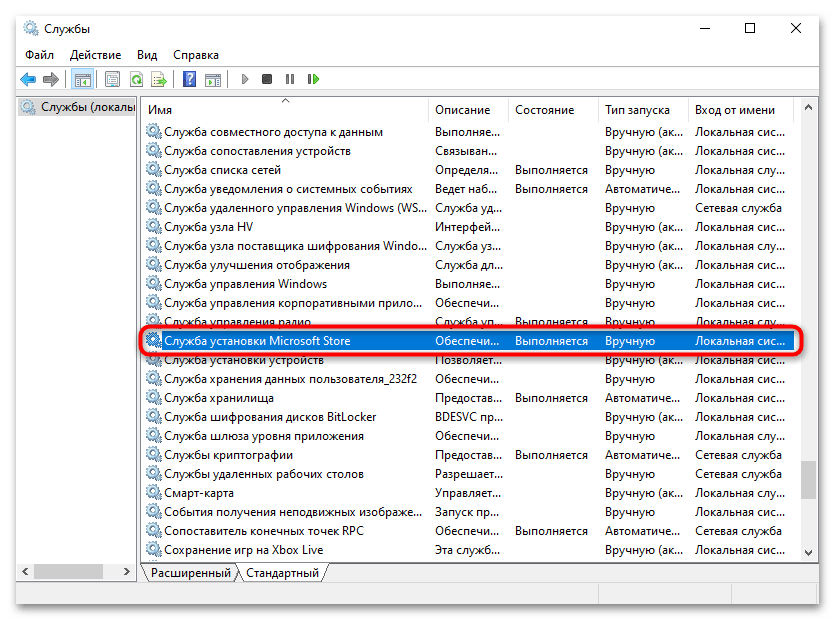Screen dimensions: 835x620
Task: Open the Файл menu
Action: click(x=39, y=55)
